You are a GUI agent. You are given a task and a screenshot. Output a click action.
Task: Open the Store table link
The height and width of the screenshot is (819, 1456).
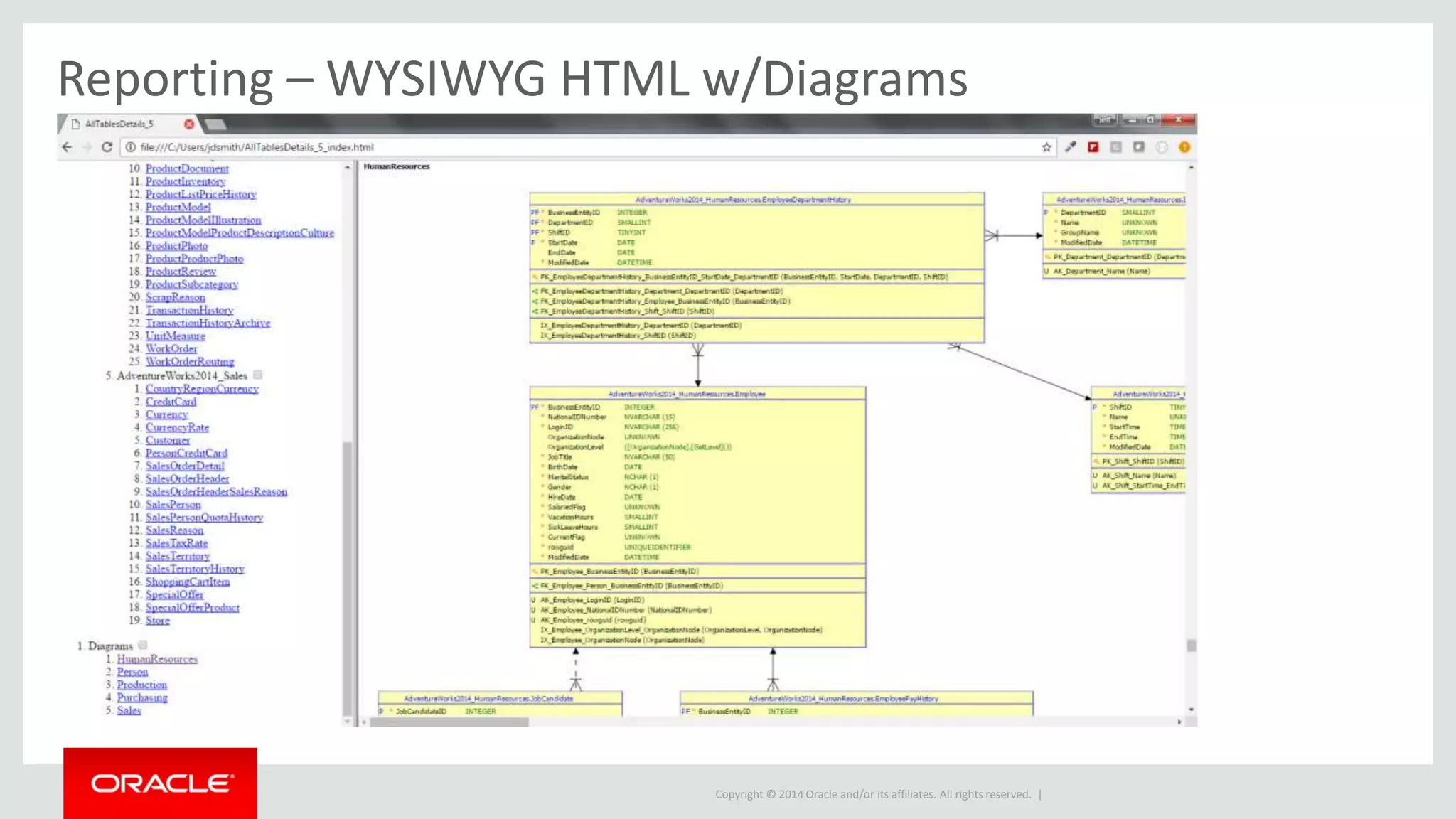pyautogui.click(x=158, y=621)
